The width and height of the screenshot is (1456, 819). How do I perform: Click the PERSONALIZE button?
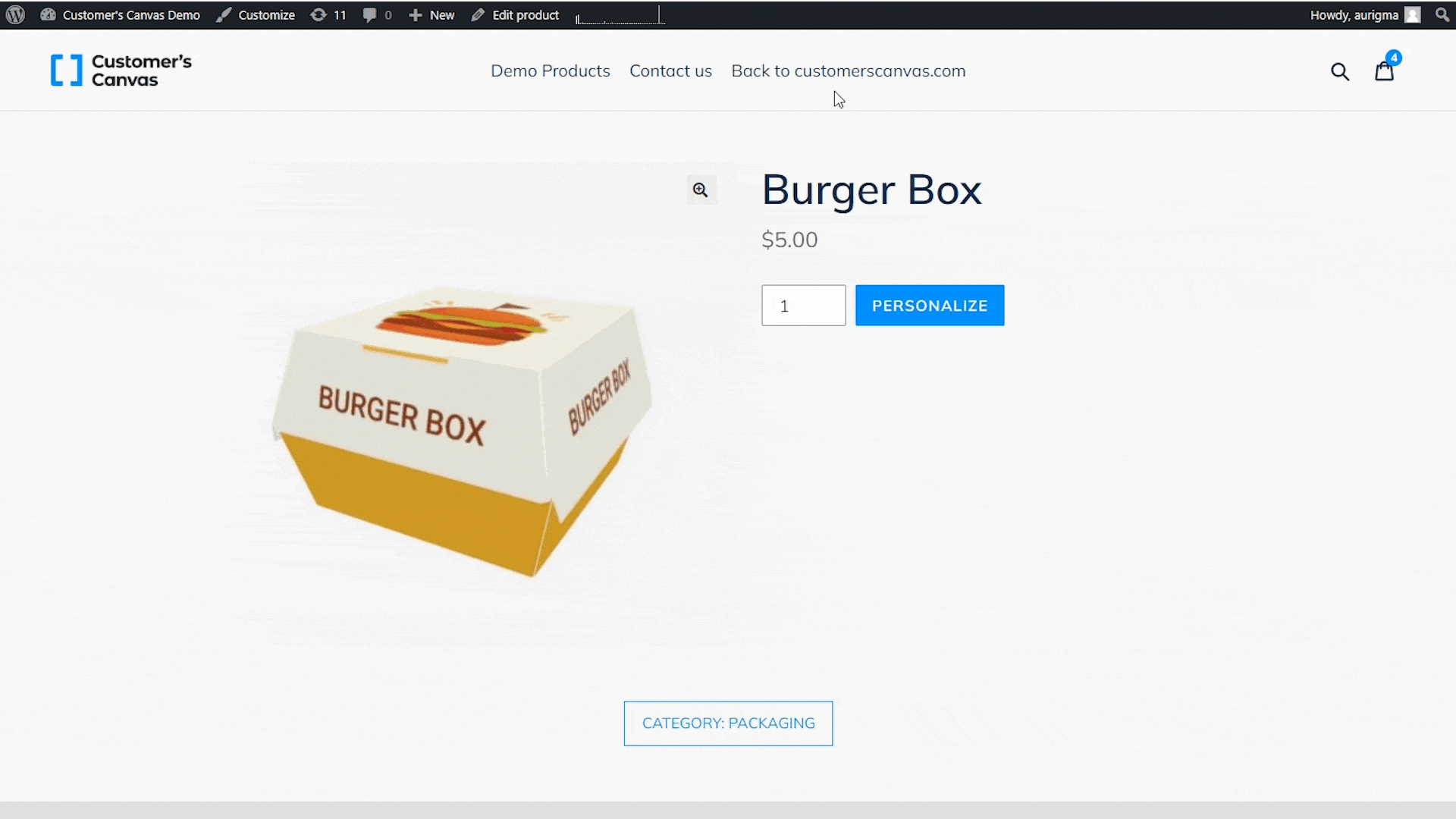click(930, 305)
